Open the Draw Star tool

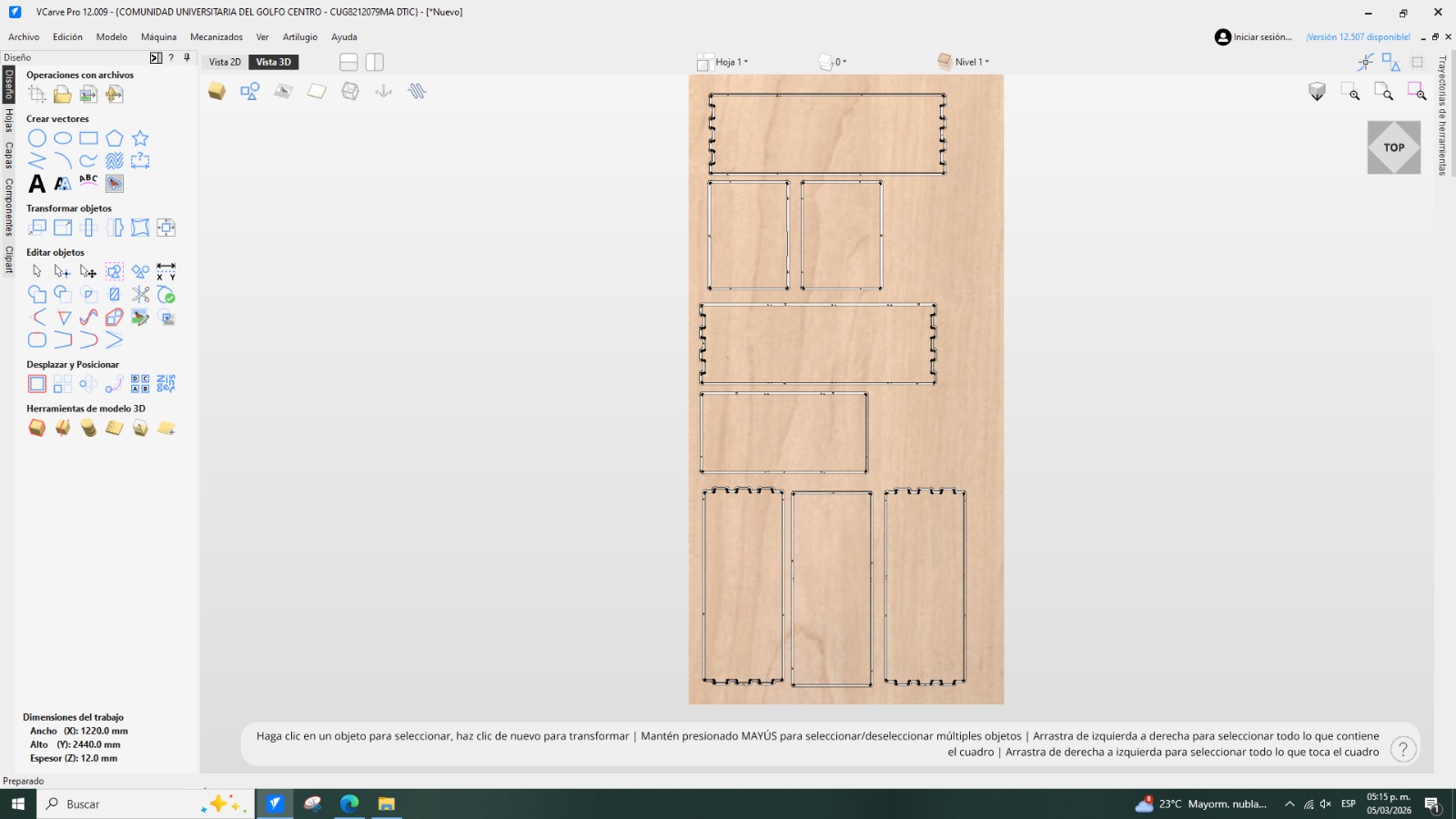point(139,137)
